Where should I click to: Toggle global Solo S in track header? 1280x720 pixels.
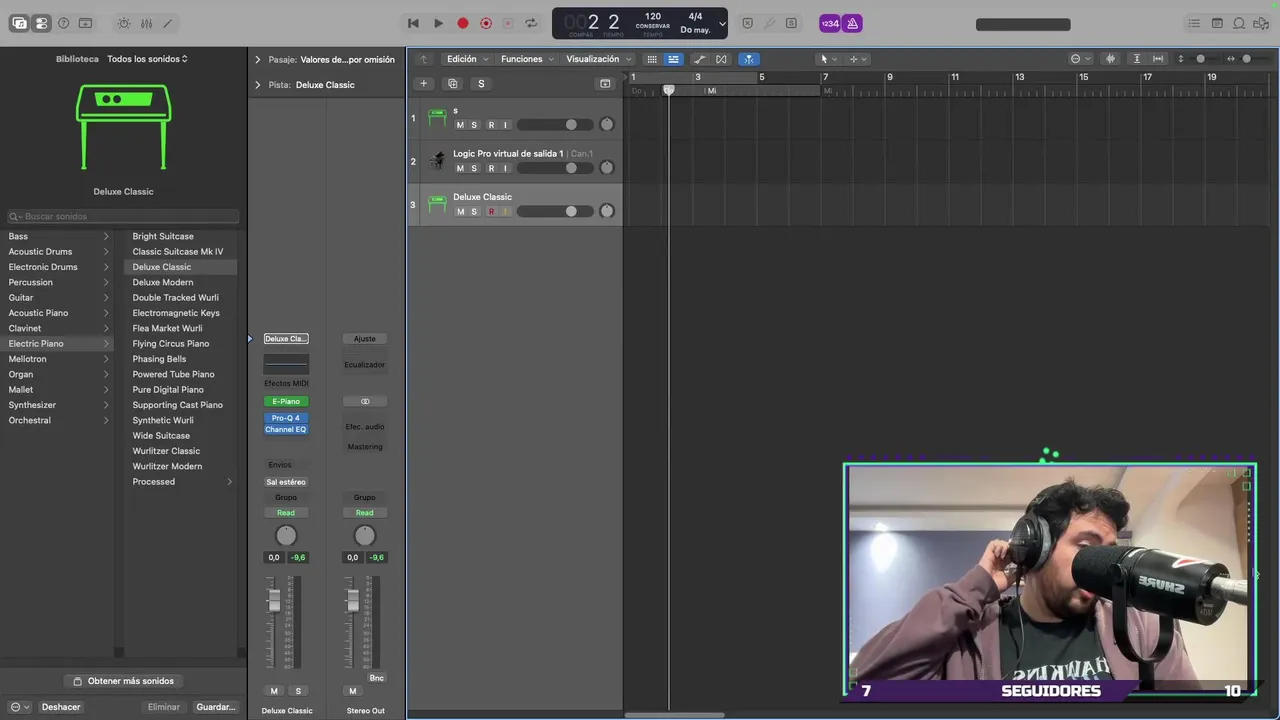coord(481,84)
